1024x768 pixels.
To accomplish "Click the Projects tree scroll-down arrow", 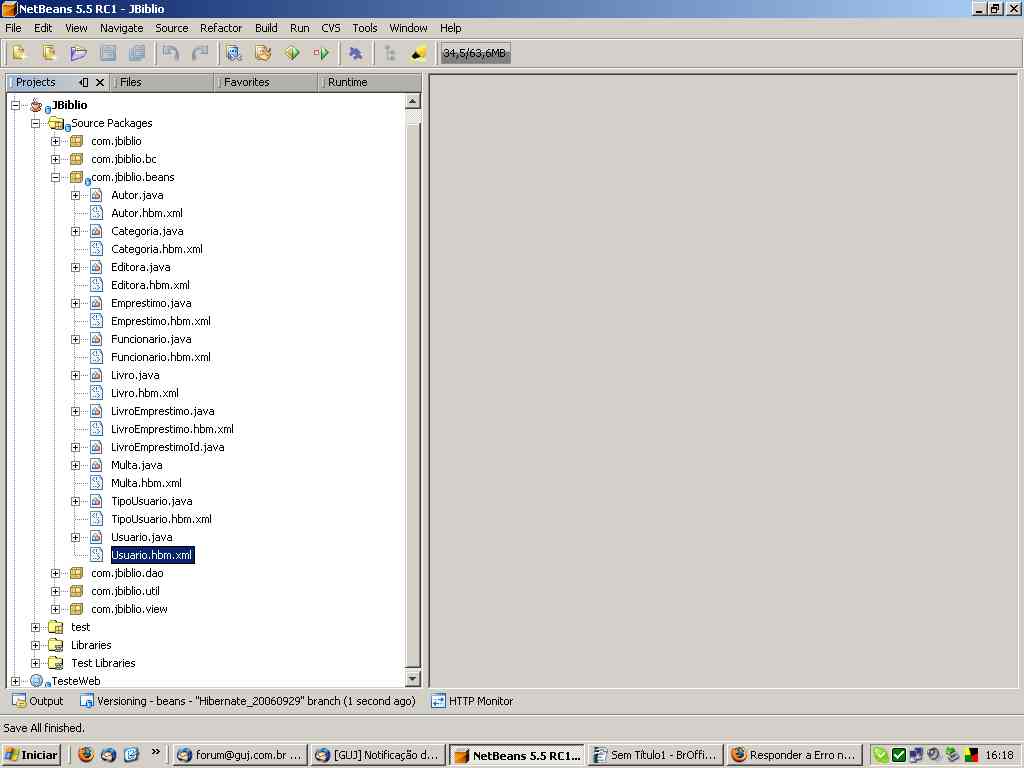I will (412, 679).
